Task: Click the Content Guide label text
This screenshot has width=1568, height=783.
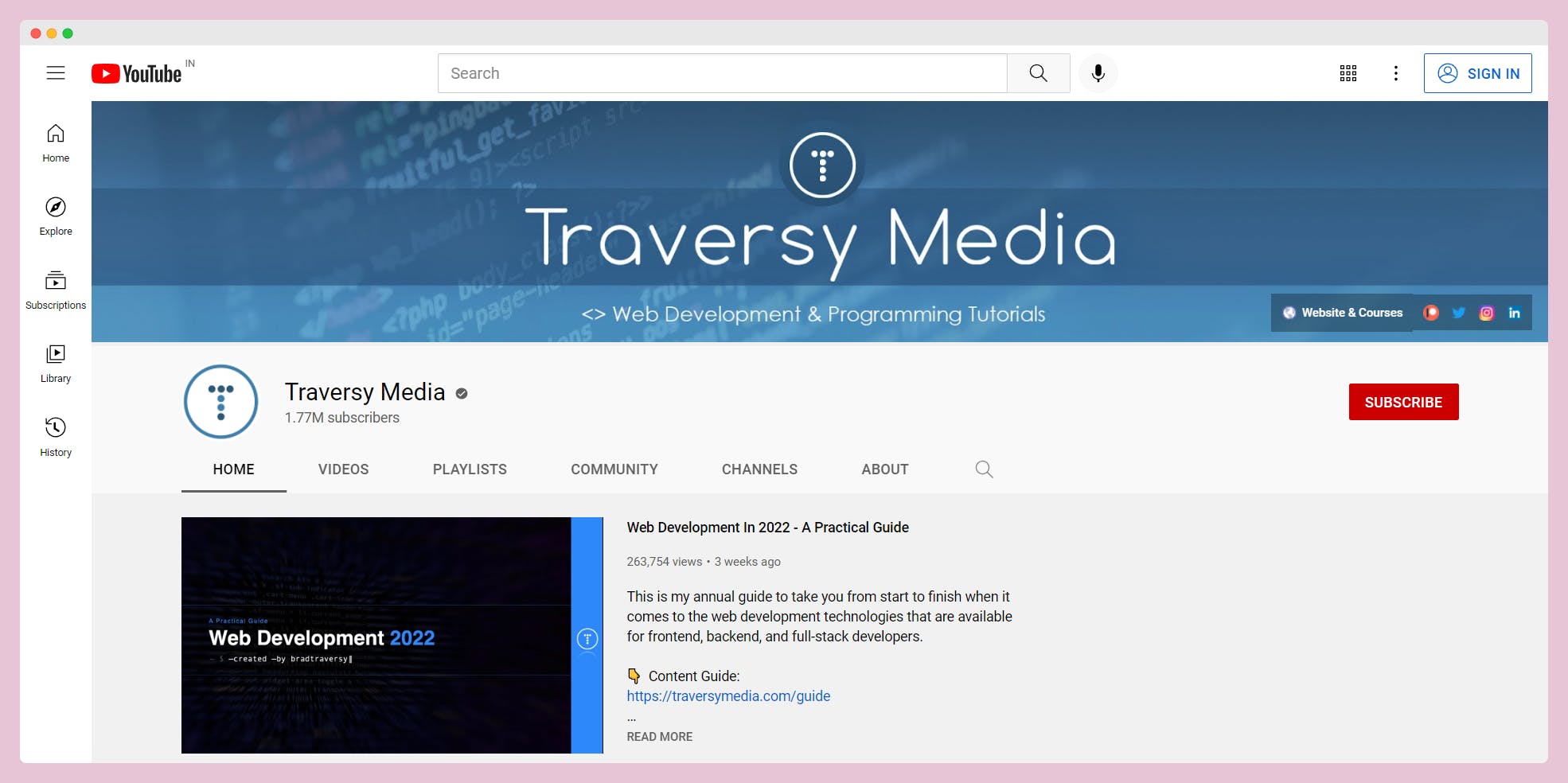Action: coord(694,676)
